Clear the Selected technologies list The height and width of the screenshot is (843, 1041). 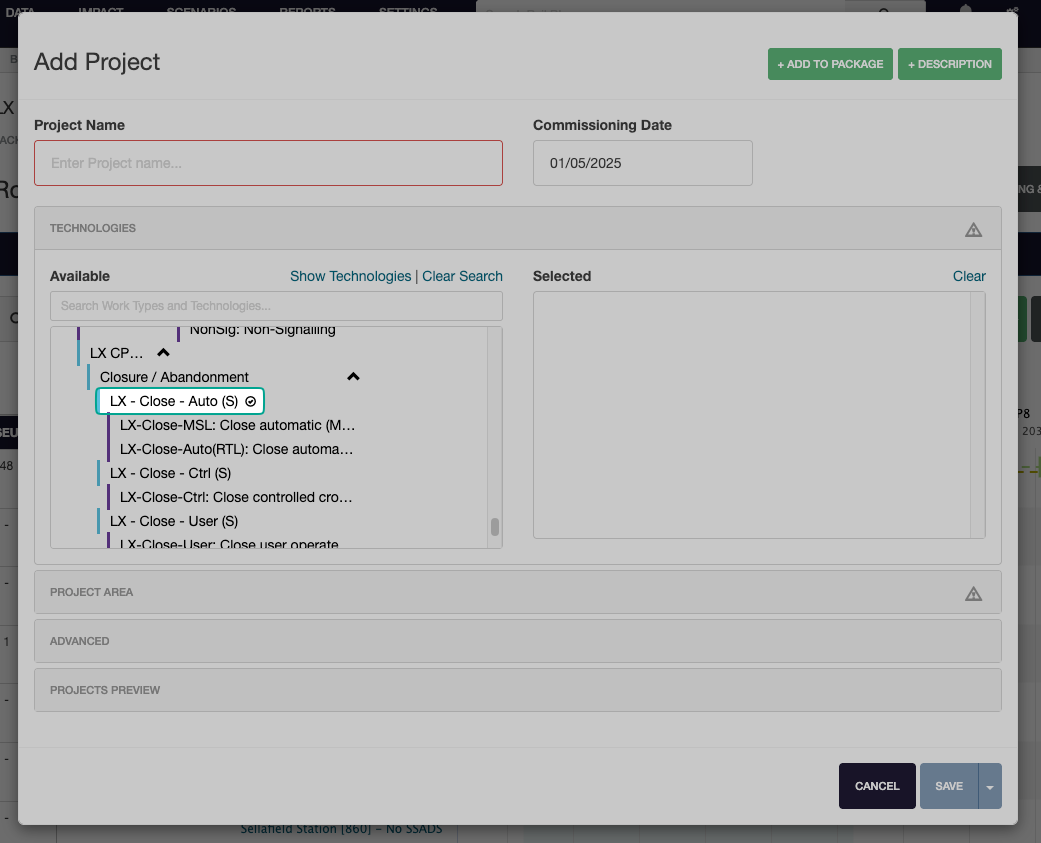pos(968,276)
